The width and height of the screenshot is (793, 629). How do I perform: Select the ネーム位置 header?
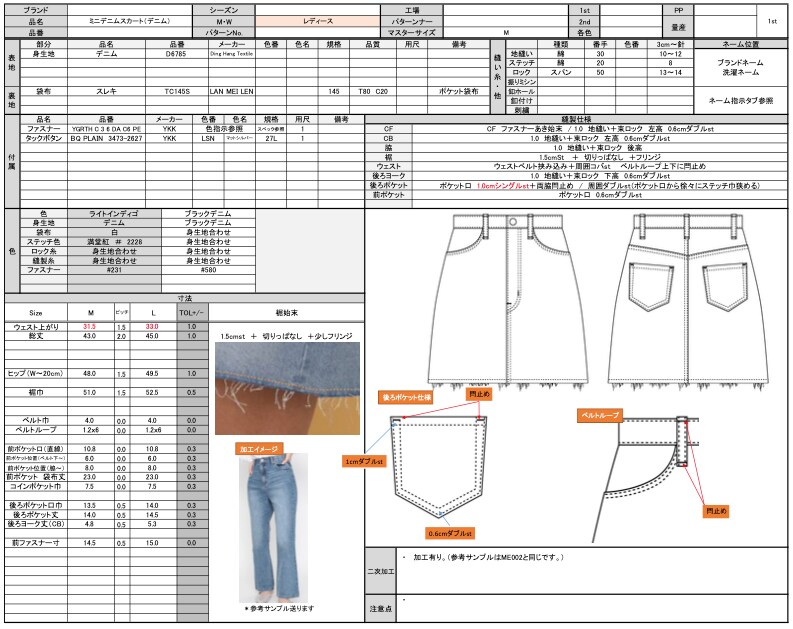(740, 44)
